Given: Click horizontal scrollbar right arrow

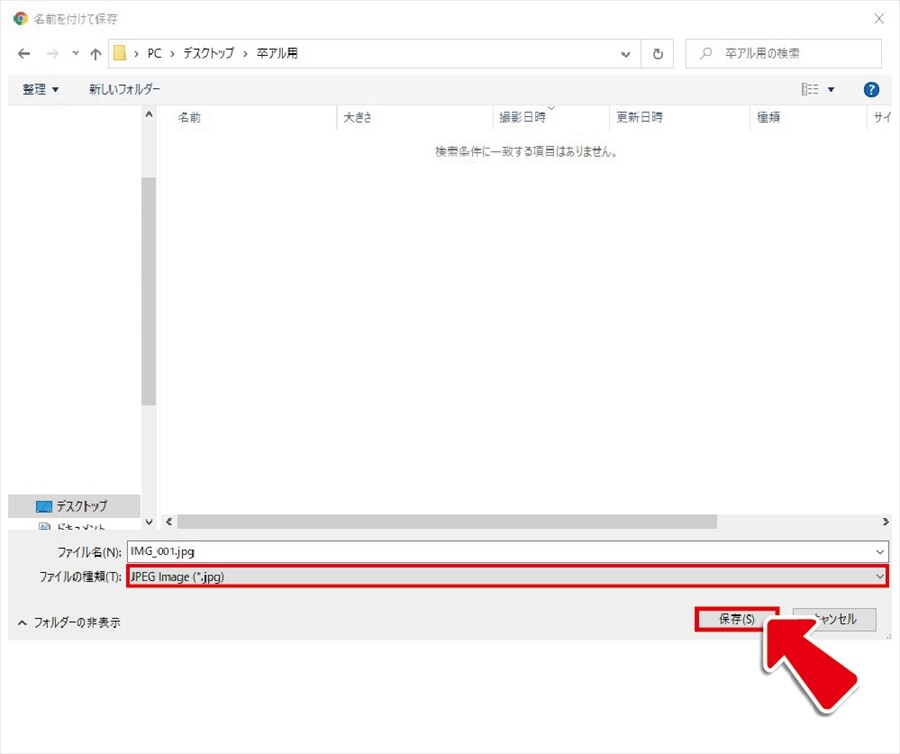Looking at the screenshot, I should tap(885, 522).
